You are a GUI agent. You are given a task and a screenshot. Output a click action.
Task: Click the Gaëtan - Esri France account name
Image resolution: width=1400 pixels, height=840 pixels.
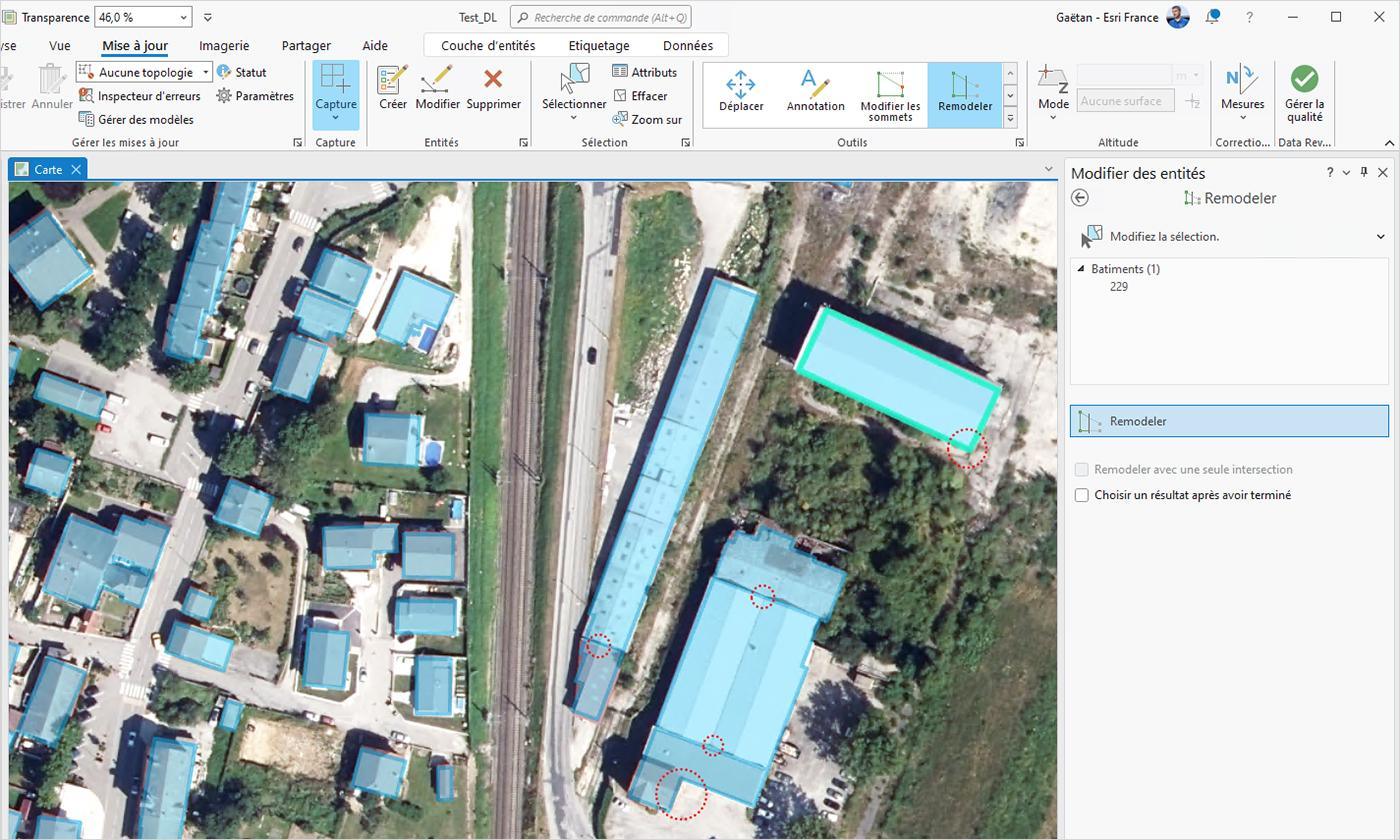tap(1107, 17)
